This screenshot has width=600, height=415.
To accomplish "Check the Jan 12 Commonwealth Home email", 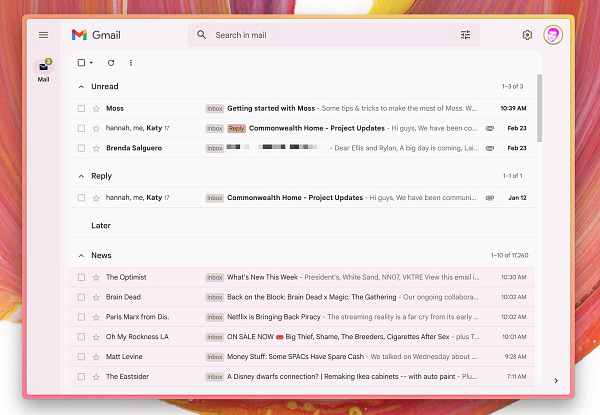I will [81, 198].
